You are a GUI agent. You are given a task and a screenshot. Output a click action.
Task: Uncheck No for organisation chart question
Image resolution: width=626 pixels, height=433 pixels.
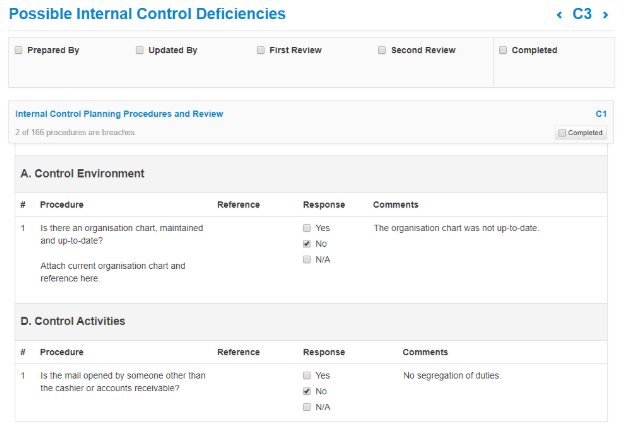308,244
